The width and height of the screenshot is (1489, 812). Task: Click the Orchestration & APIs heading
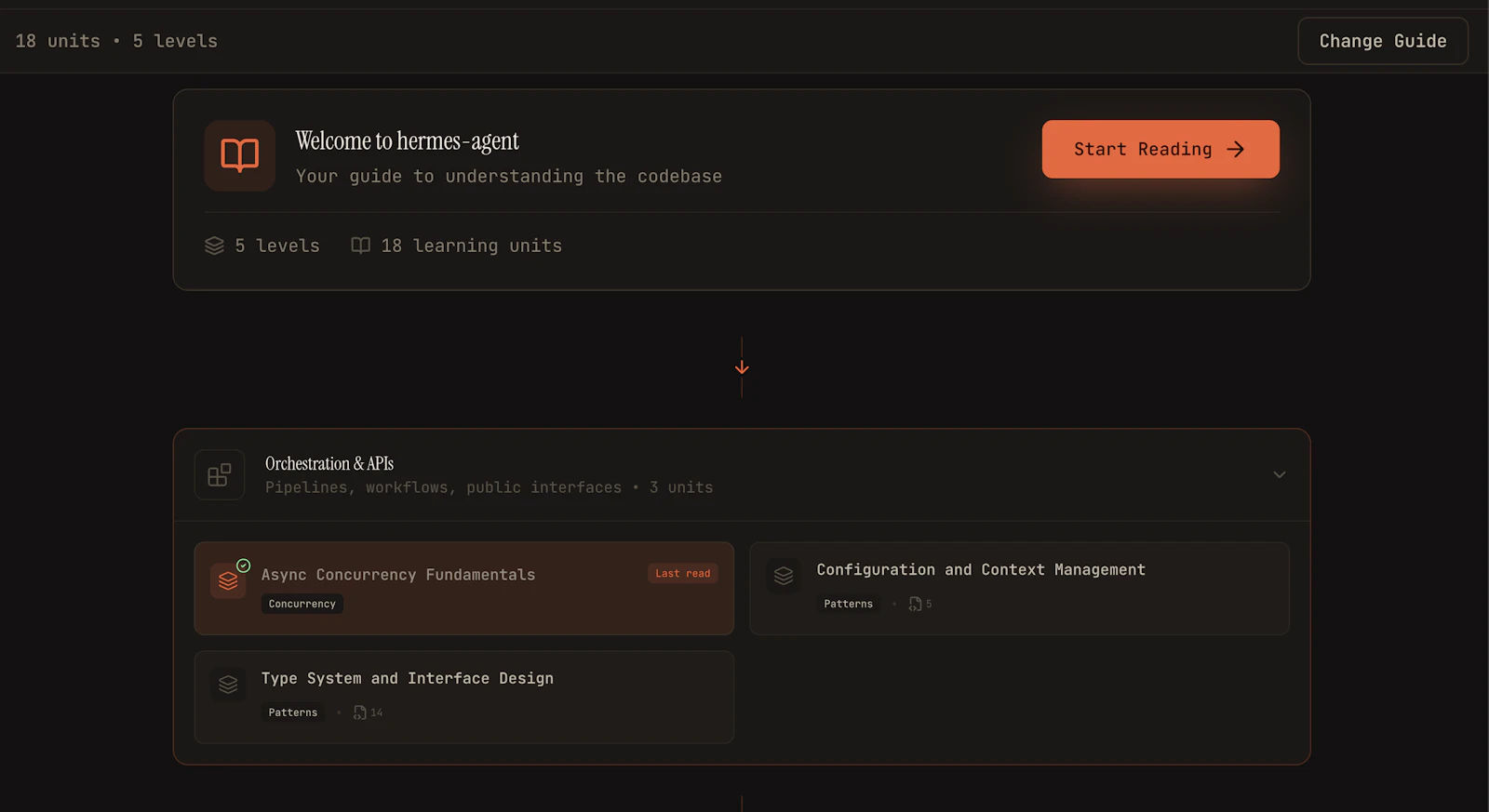(x=329, y=463)
